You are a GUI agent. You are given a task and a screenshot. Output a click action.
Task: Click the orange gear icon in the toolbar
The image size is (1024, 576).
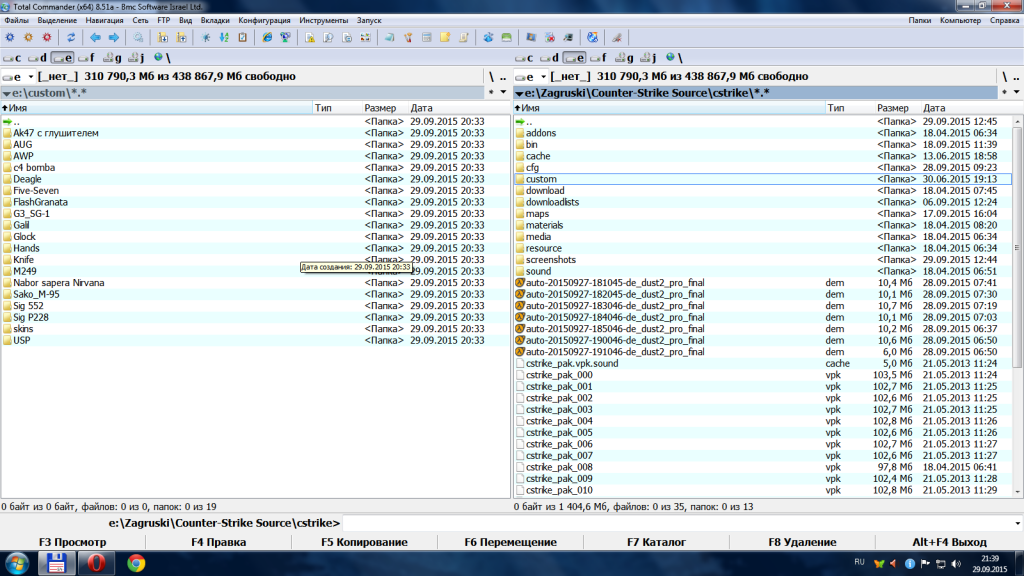click(x=28, y=38)
